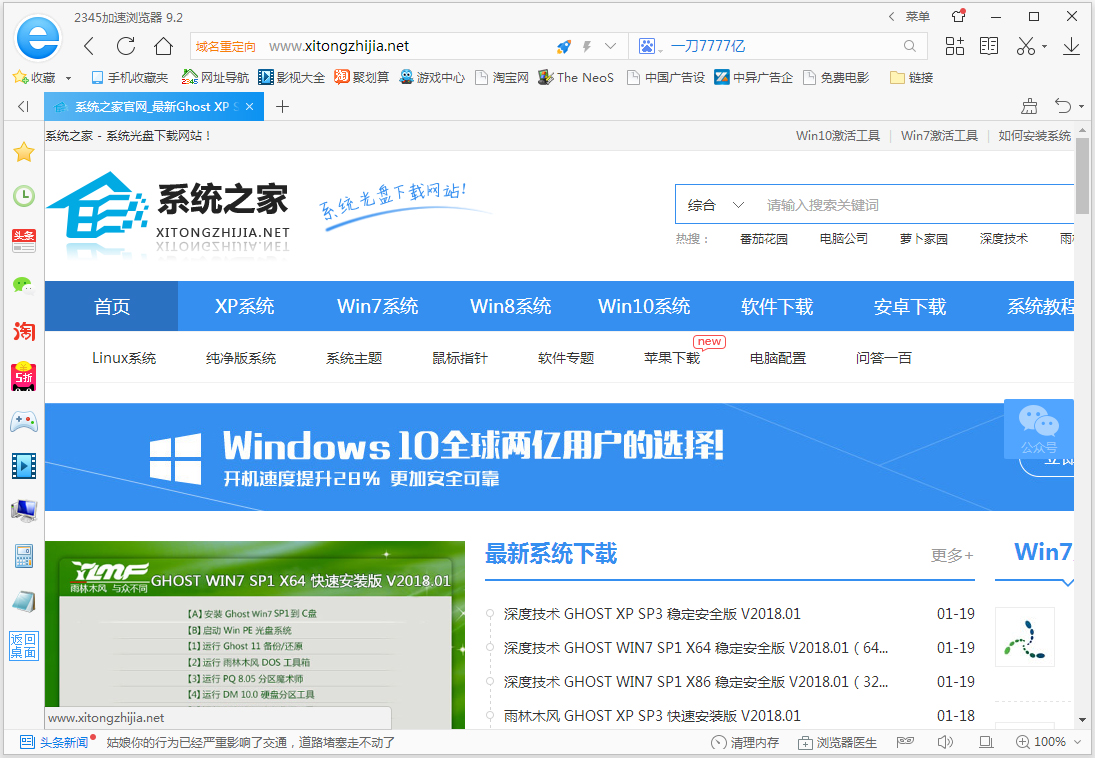Screen dimensions: 1095x758
Task: Open the Toutiao news icon in sidebar
Action: click(x=24, y=241)
